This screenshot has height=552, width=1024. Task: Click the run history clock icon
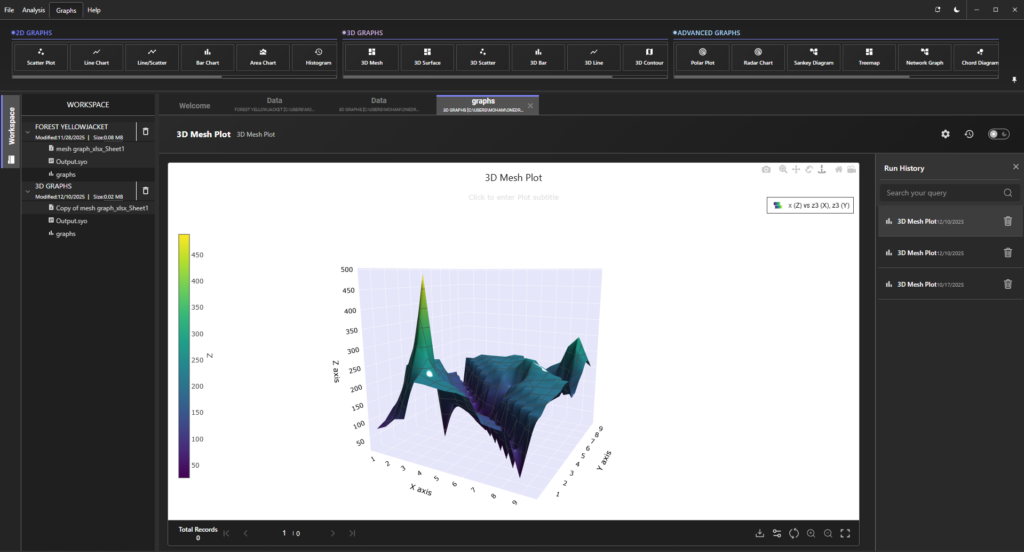coord(969,134)
